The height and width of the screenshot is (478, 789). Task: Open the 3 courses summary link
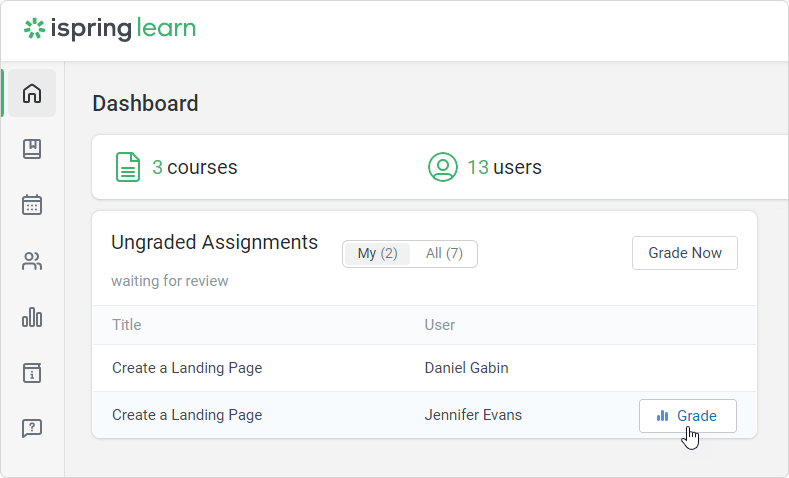click(194, 167)
